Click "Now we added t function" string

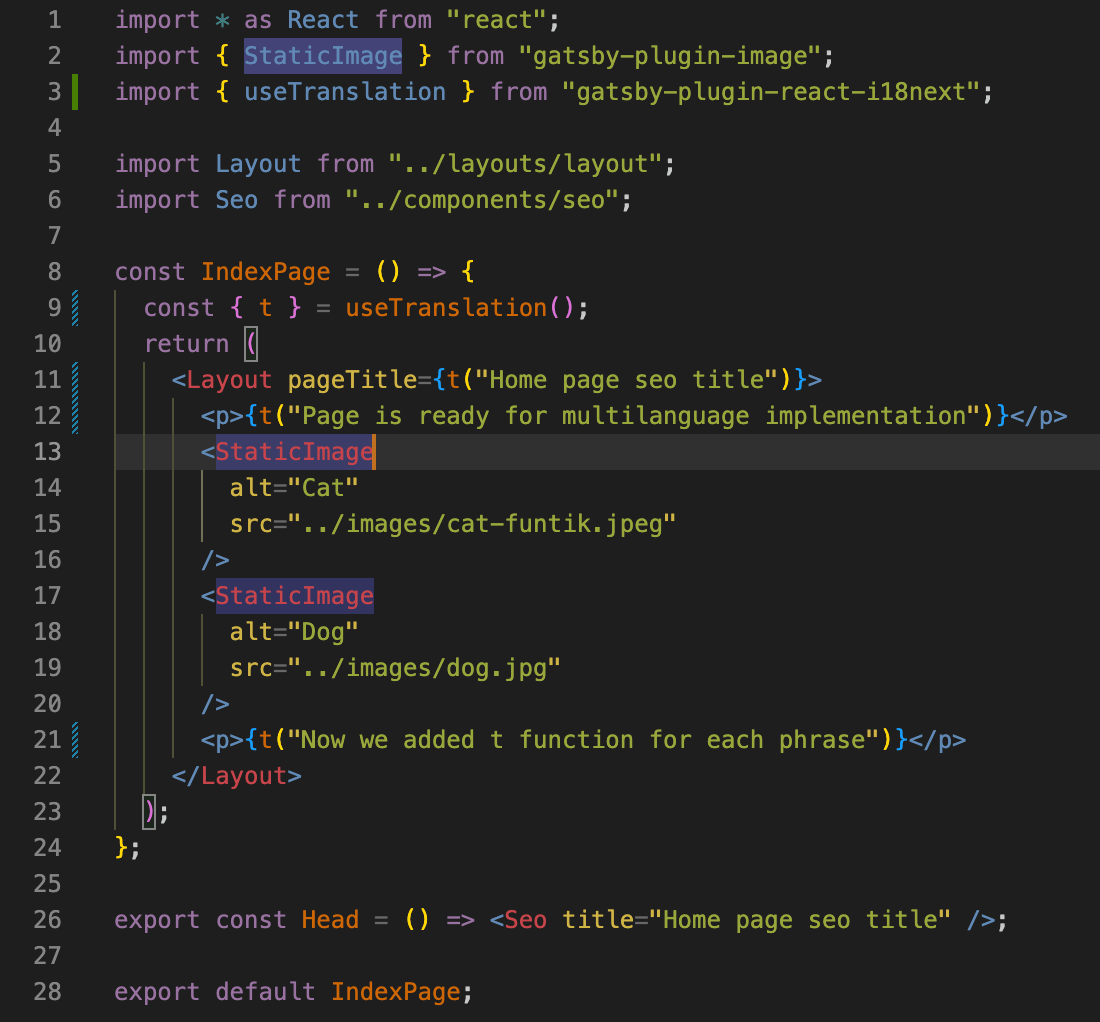tap(583, 740)
